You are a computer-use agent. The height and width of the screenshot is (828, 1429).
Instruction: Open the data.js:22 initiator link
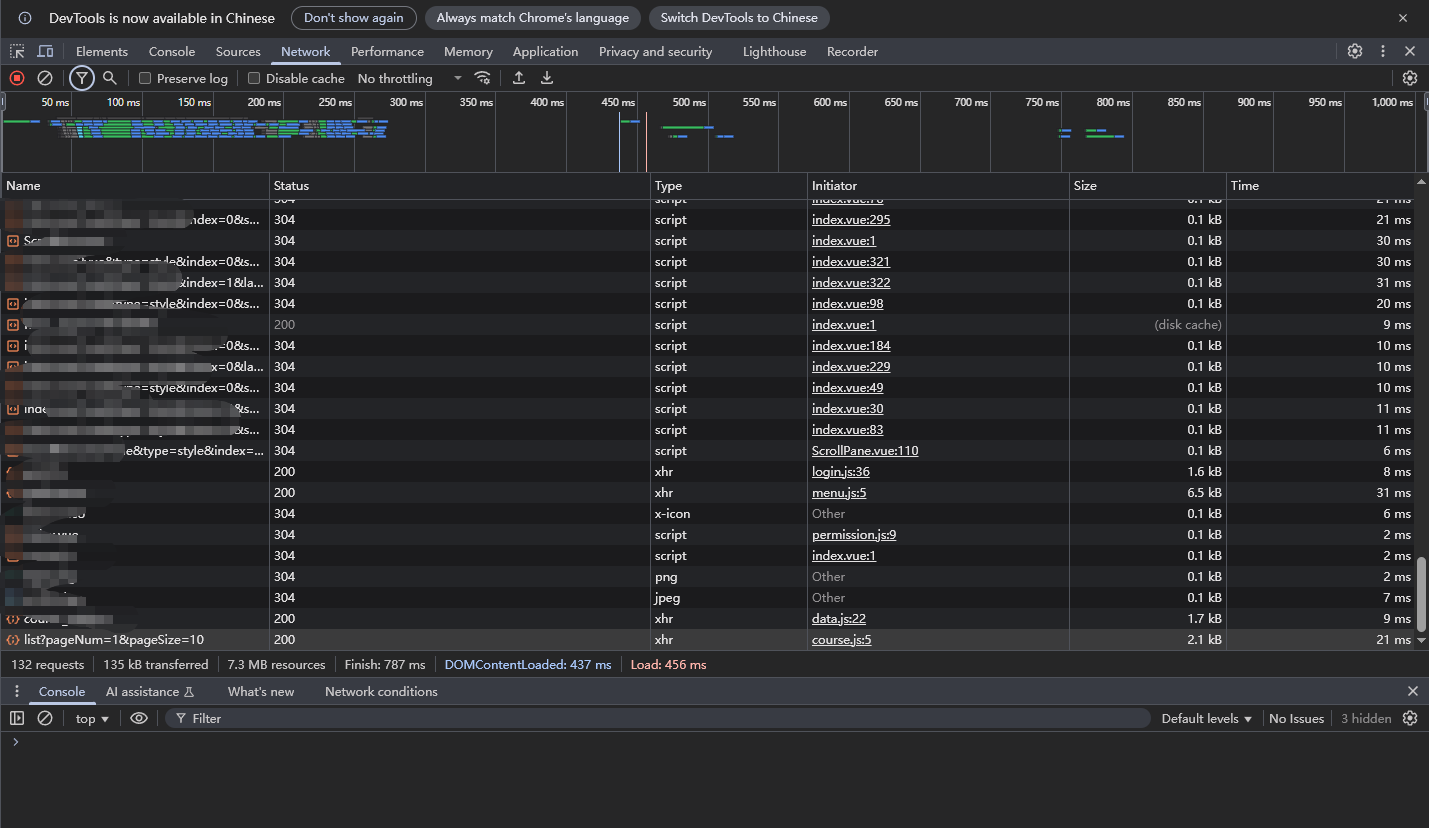(x=839, y=619)
